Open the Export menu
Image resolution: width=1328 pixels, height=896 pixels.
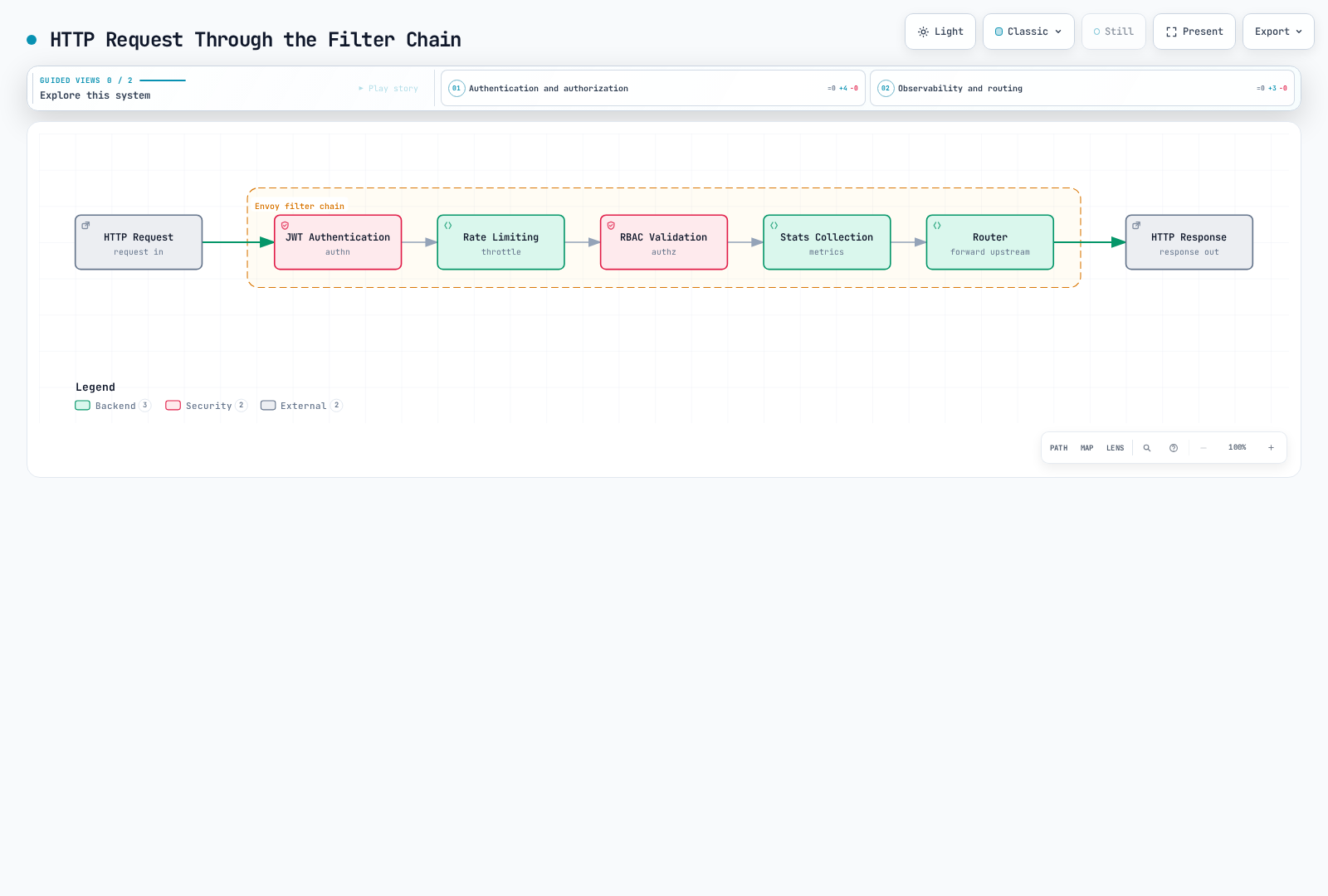1278,32
